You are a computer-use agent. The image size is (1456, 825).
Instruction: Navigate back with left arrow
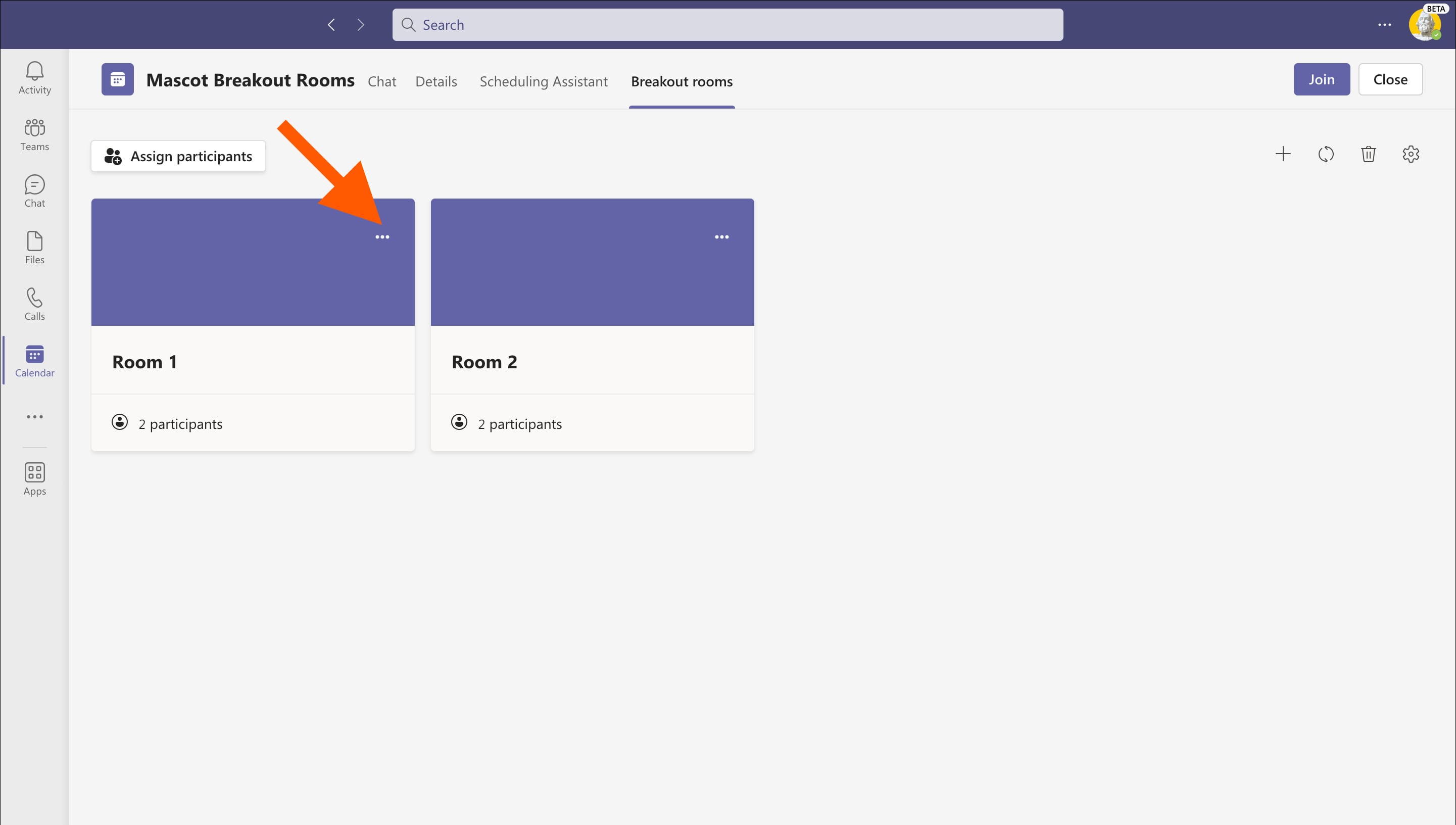point(331,25)
